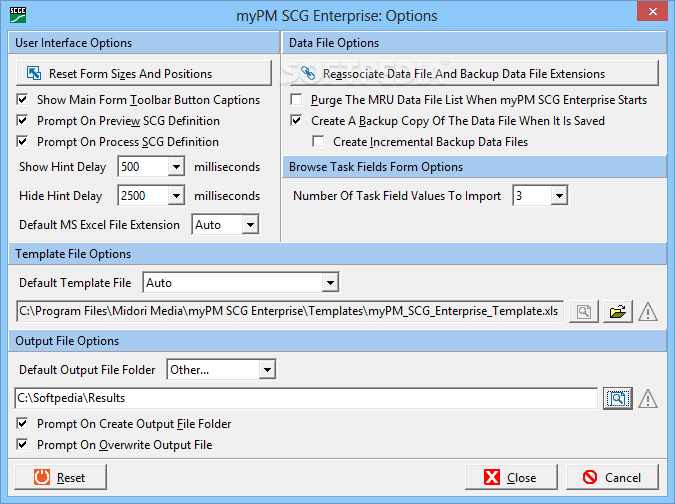Click the Template File Options header

(338, 254)
